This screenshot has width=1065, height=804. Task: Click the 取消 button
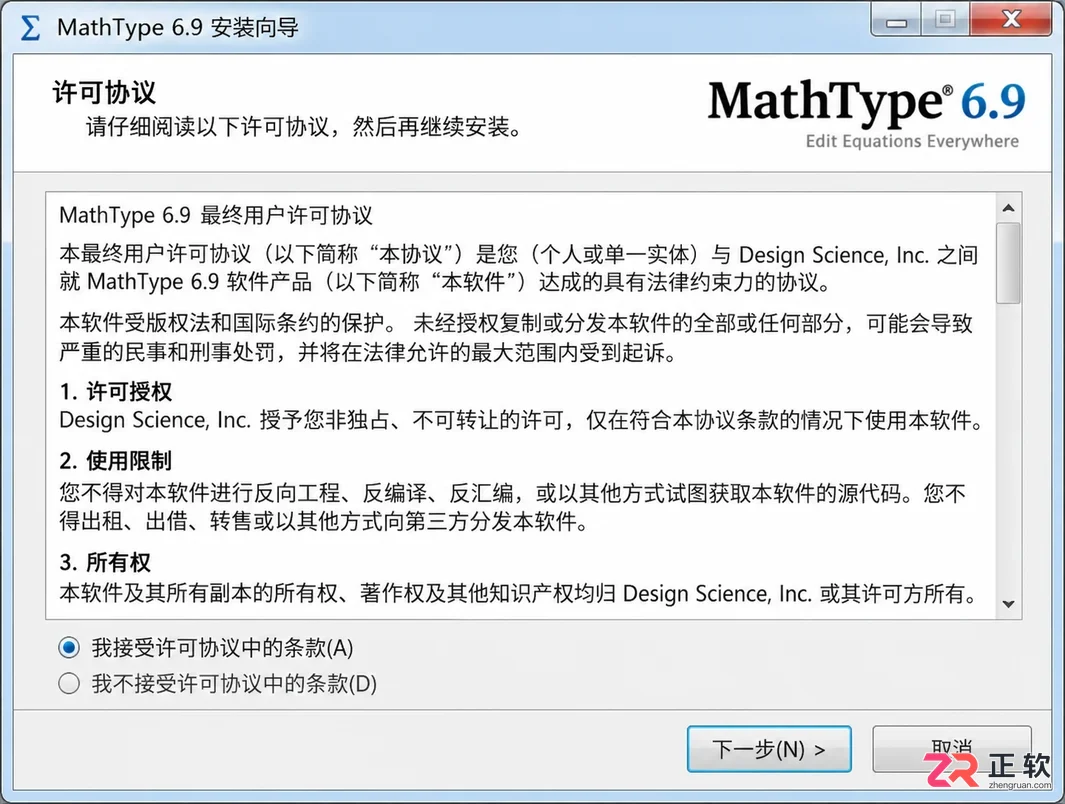point(952,748)
